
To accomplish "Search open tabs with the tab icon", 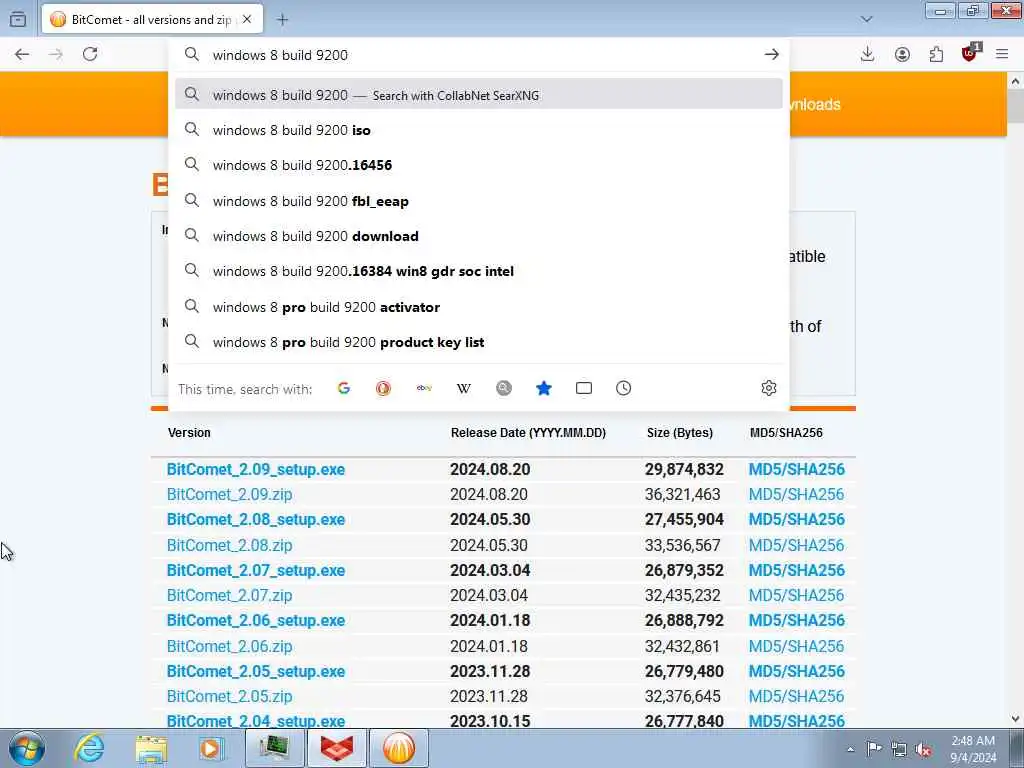I will (x=584, y=389).
